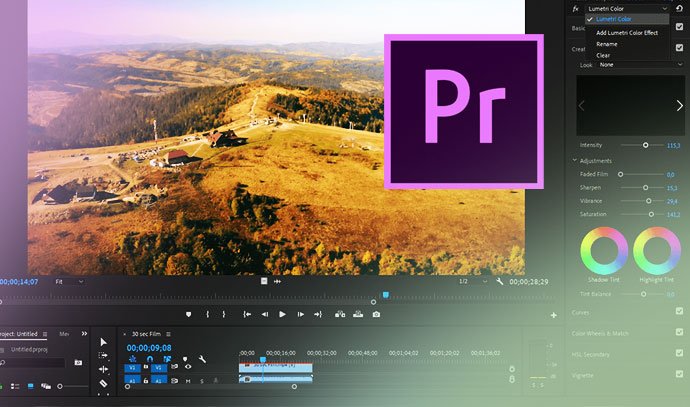Click the Shadow Tint color wheel

(x=603, y=251)
